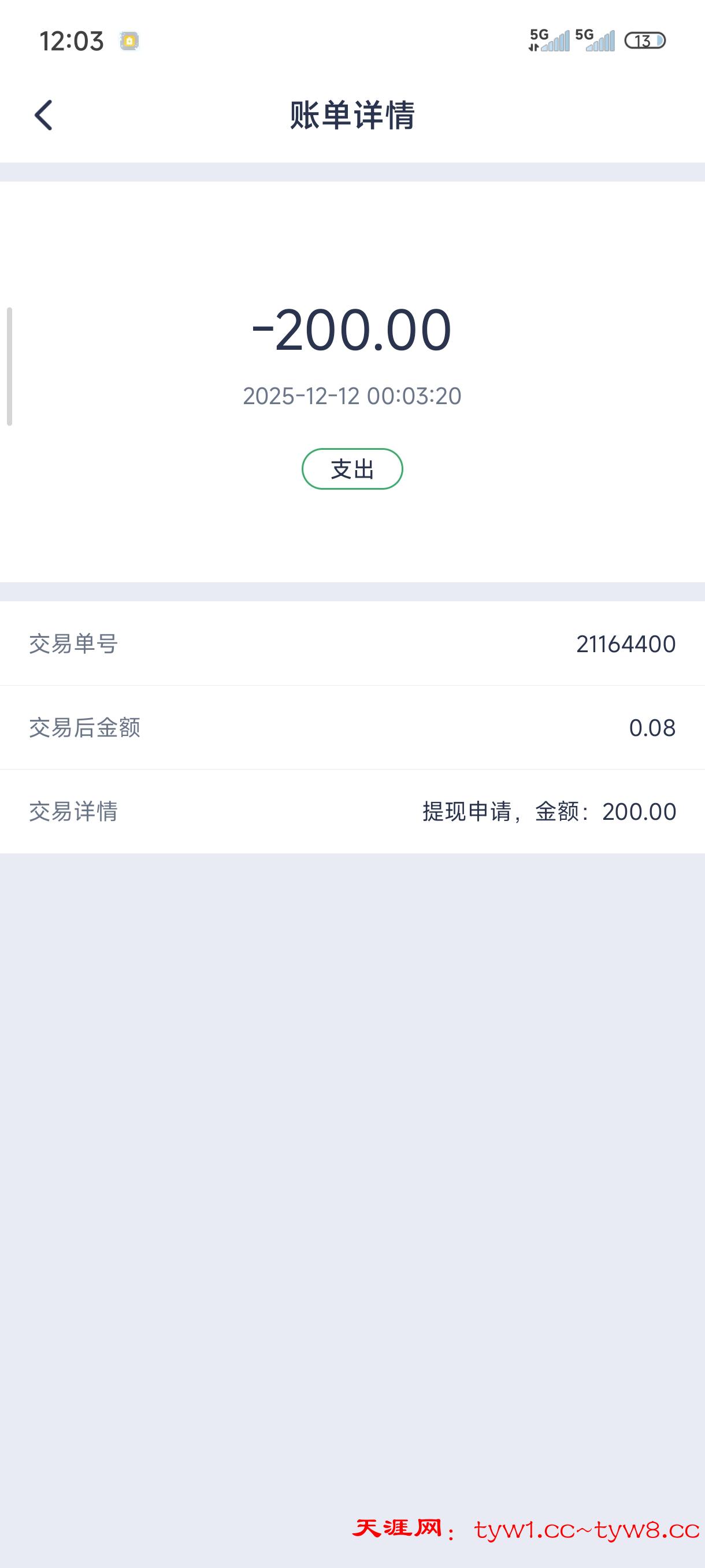Tap the blank gray area below transaction details
The height and width of the screenshot is (1568, 705).
[352, 1156]
